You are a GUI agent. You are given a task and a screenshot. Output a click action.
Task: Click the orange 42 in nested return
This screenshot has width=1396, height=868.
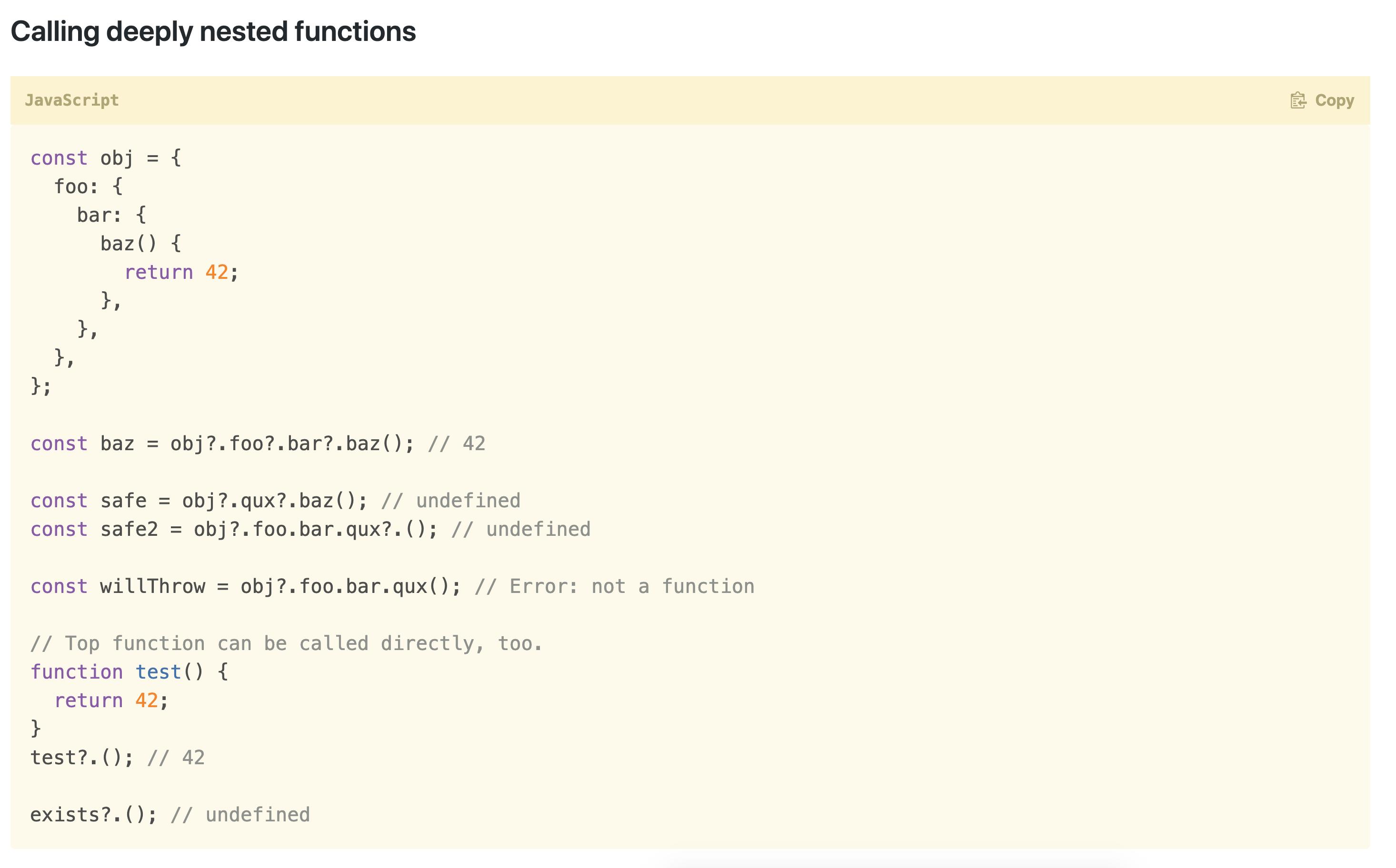pos(217,272)
